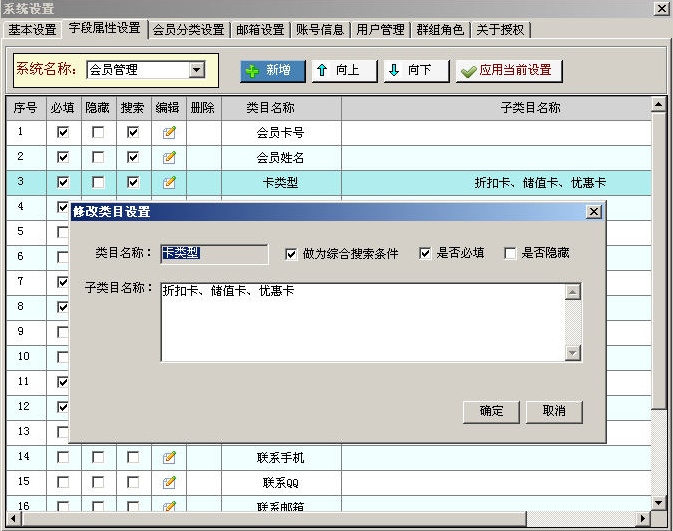Uncheck 必填 for row 1 会员卡号
This screenshot has width=673, height=531.
pyautogui.click(x=63, y=132)
